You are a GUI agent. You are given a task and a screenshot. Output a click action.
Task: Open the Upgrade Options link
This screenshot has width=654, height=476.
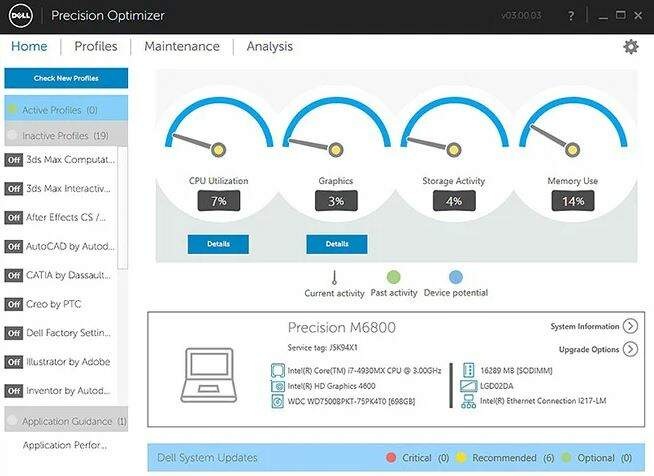pyautogui.click(x=589, y=349)
